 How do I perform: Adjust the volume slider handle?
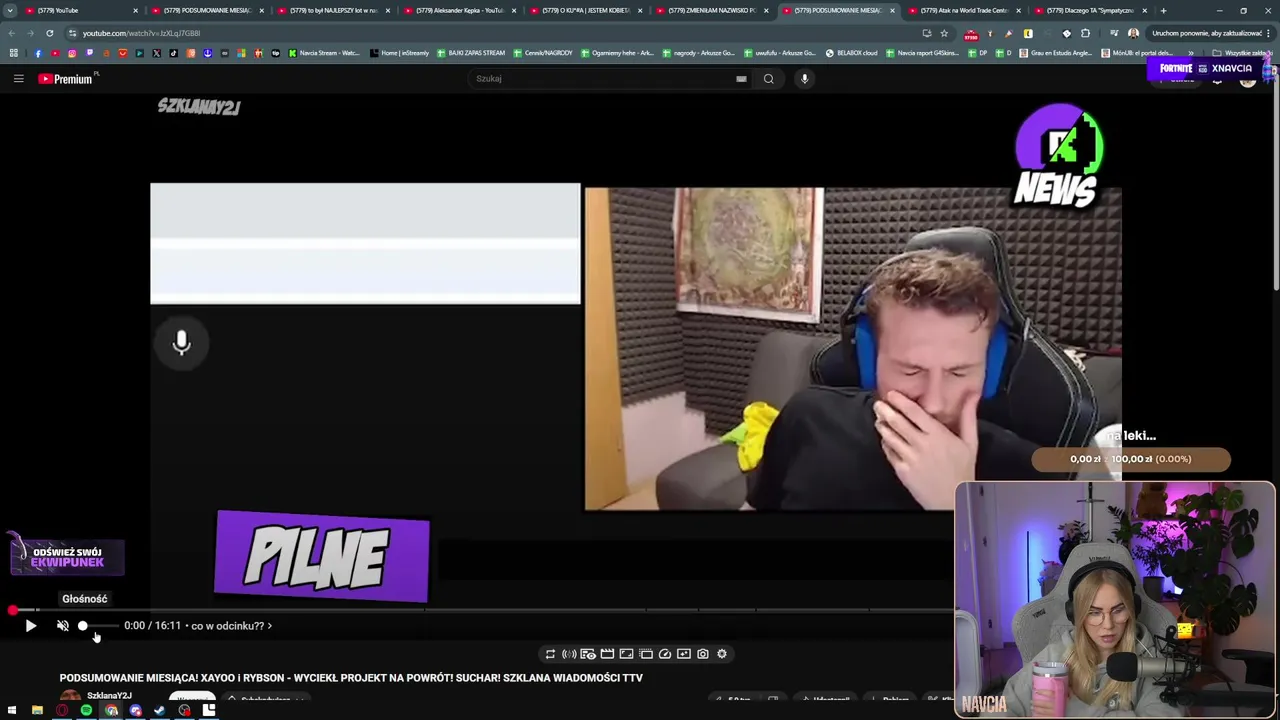(x=83, y=626)
